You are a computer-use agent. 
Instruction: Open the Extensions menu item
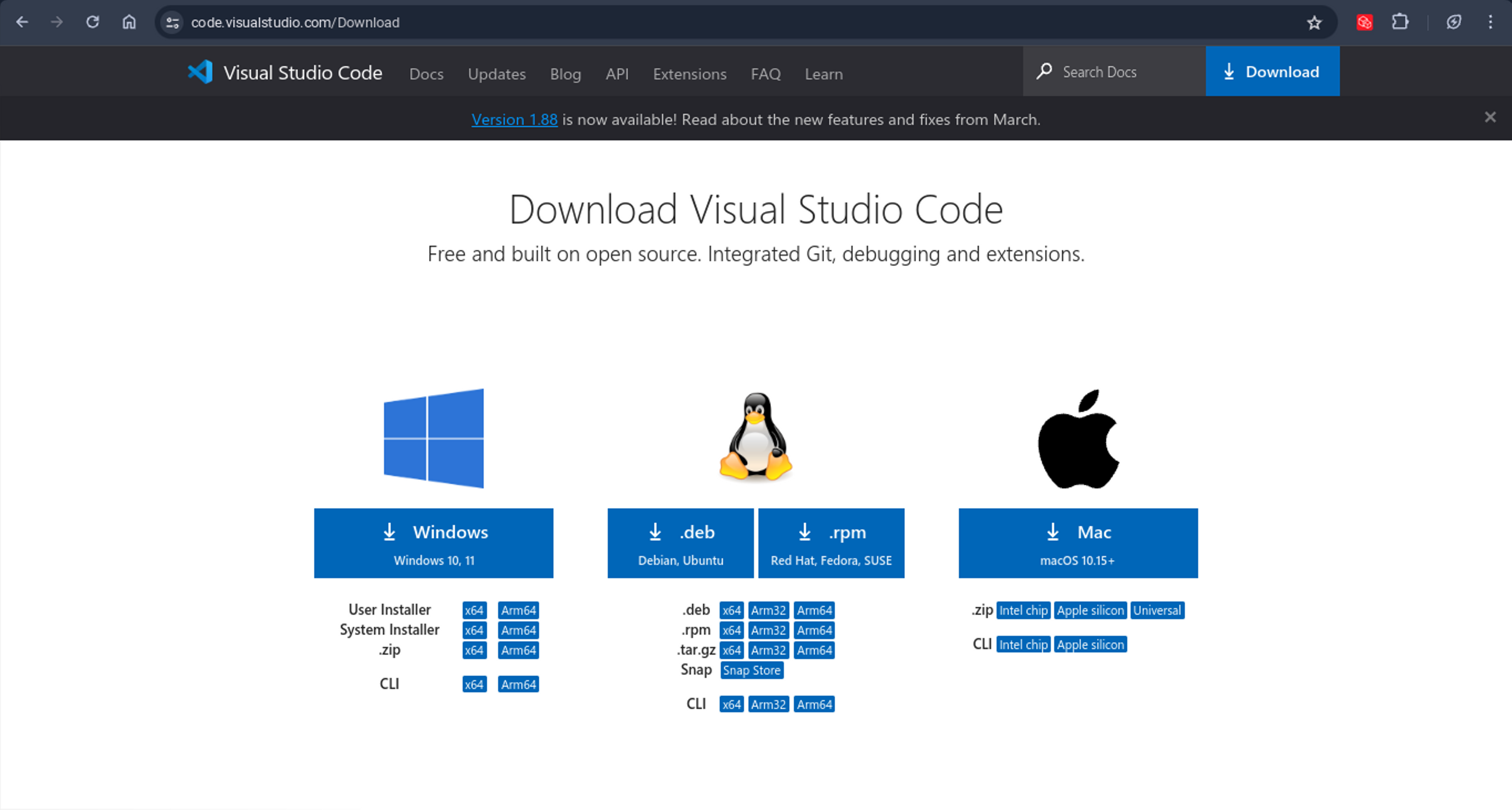click(690, 74)
